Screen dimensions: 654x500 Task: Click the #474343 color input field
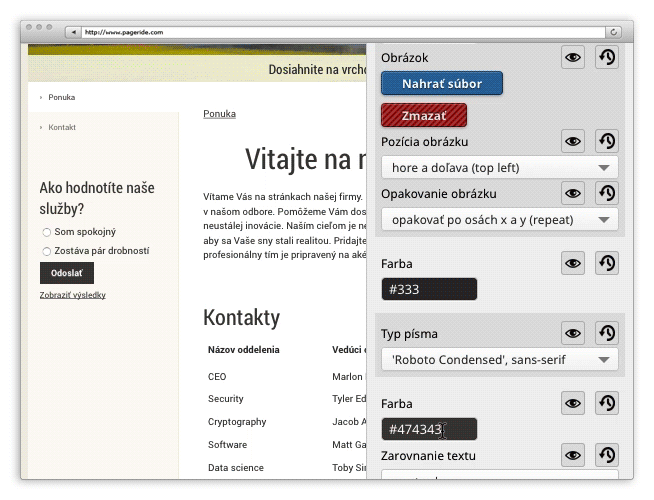[428, 429]
